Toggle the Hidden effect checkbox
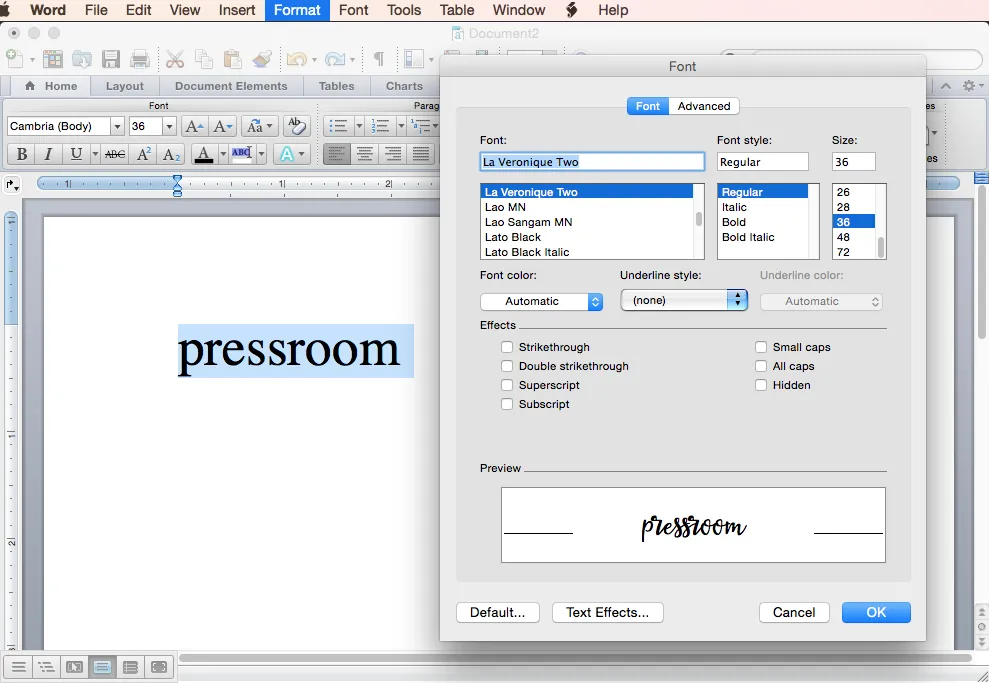This screenshot has height=683, width=989. (x=761, y=385)
